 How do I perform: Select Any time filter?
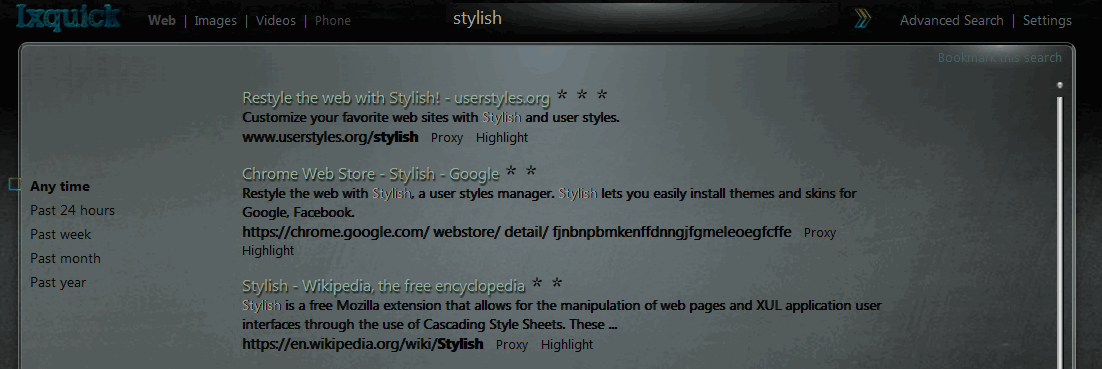(x=60, y=186)
